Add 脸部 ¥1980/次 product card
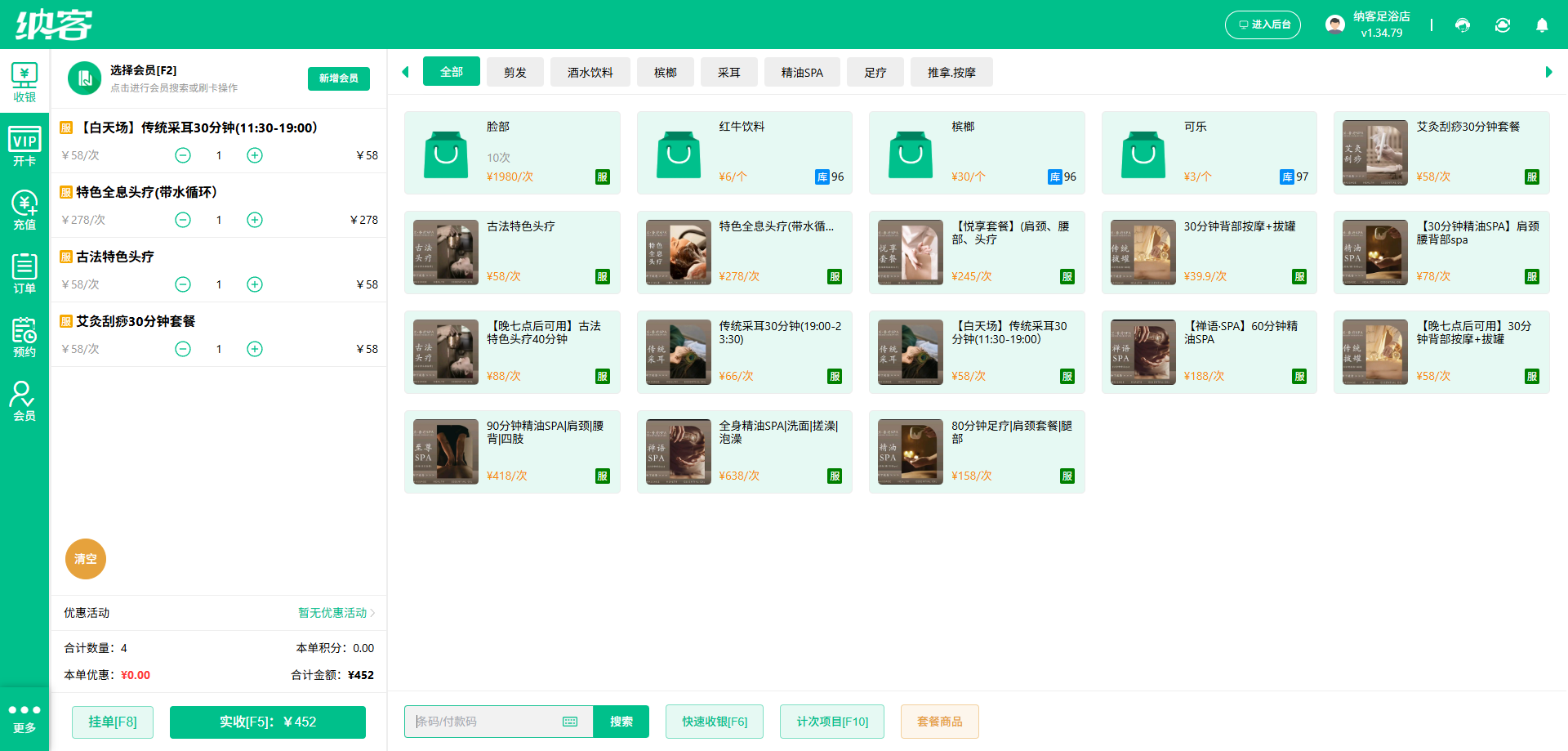This screenshot has width=1568, height=751. pyautogui.click(x=512, y=153)
